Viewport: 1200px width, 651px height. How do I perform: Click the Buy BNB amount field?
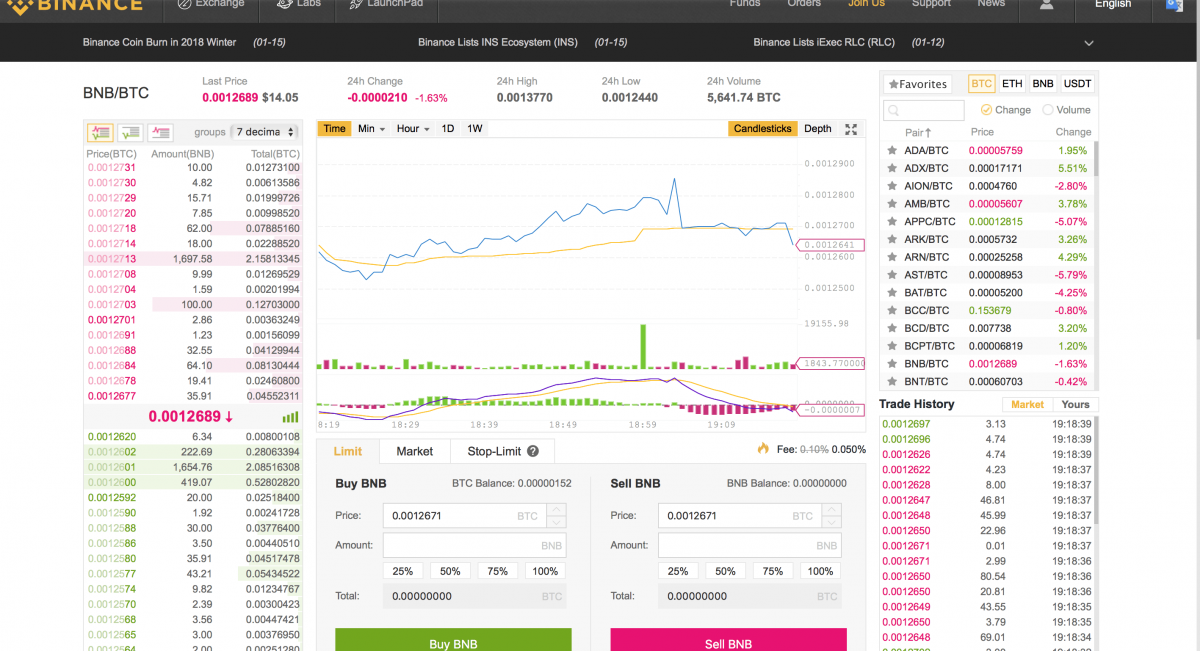tap(474, 545)
